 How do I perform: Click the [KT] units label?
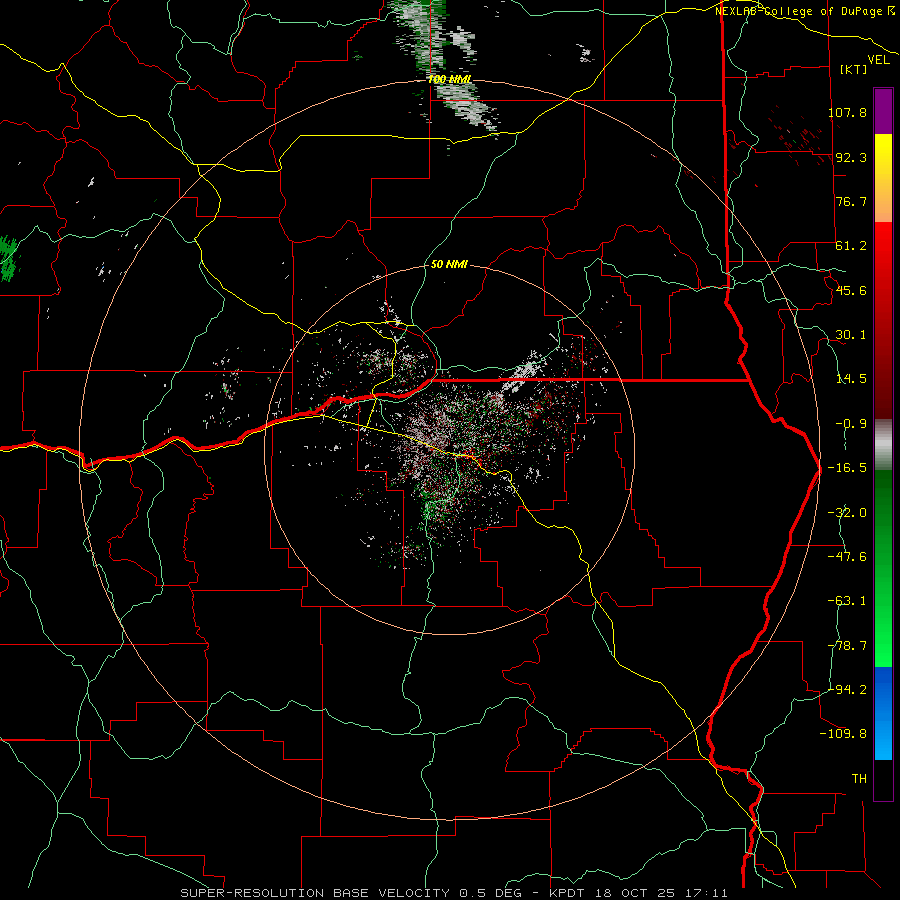pyautogui.click(x=854, y=69)
